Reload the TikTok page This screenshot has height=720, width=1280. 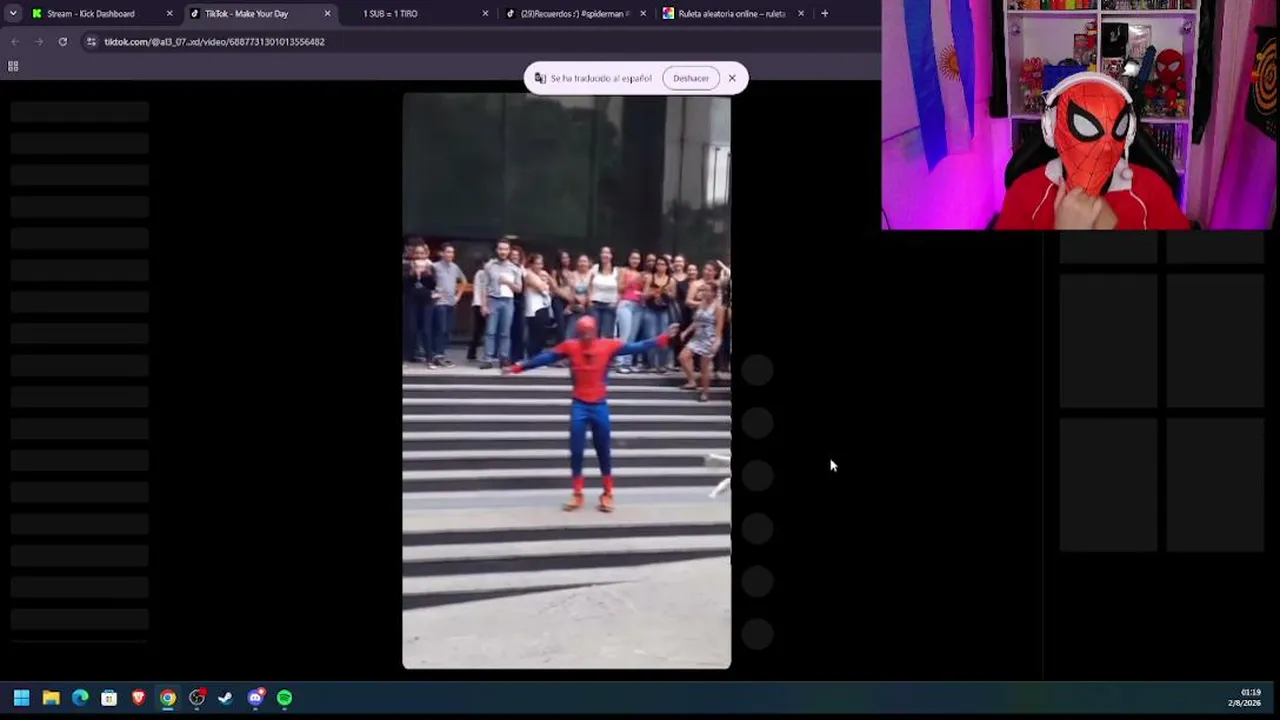coord(63,42)
